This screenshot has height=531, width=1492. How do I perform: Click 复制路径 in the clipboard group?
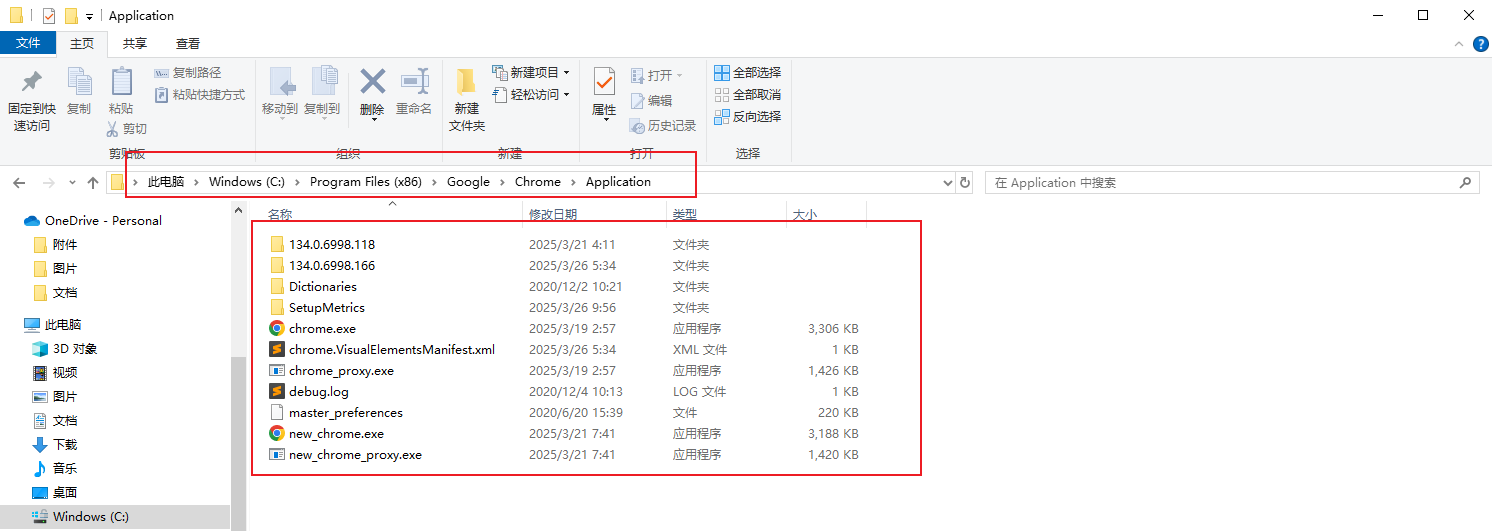(x=188, y=73)
